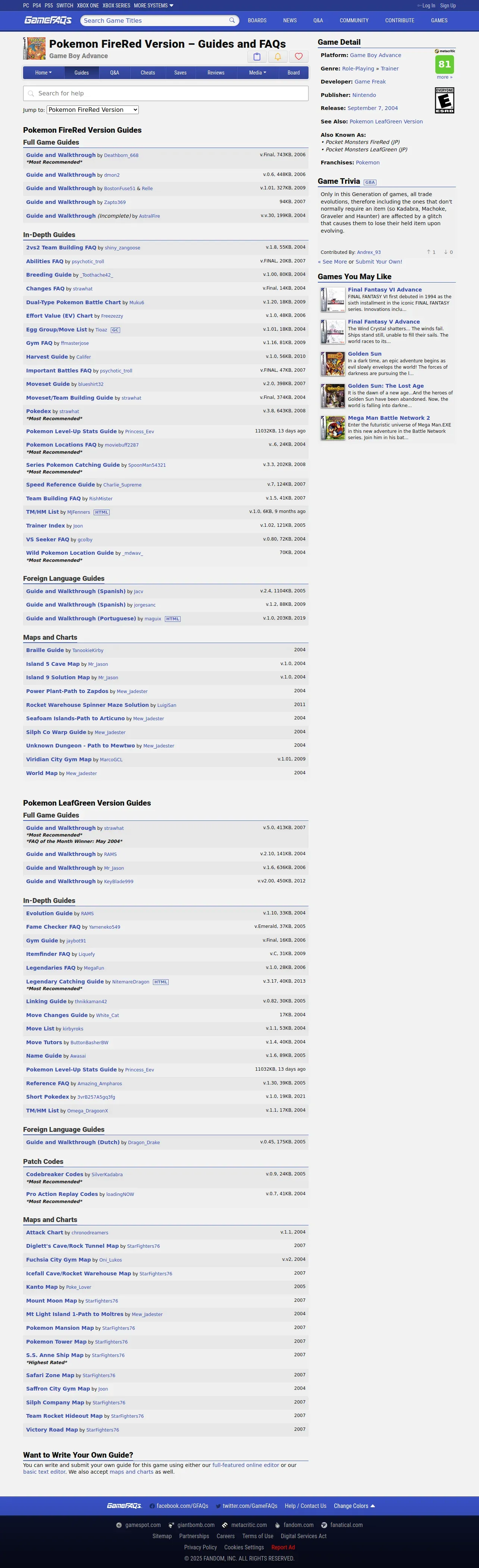Open Safari Zone Map by StarFighters76
Viewport: 479px width, 1568px height.
pyautogui.click(x=51, y=1376)
